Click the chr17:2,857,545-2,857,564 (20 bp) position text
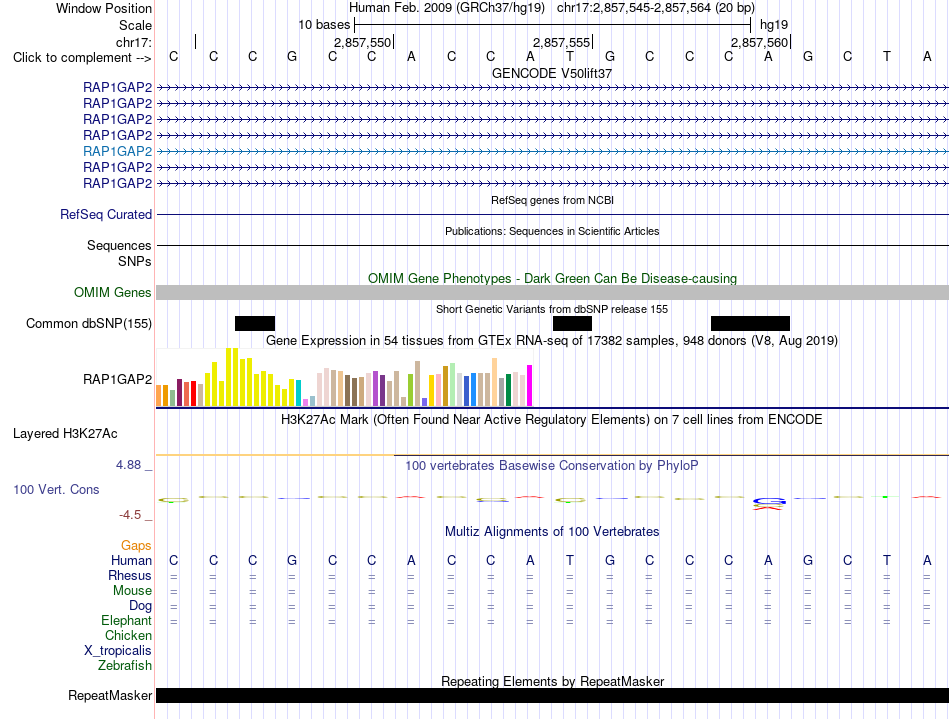Screen dimensions: 950x719 click(656, 8)
